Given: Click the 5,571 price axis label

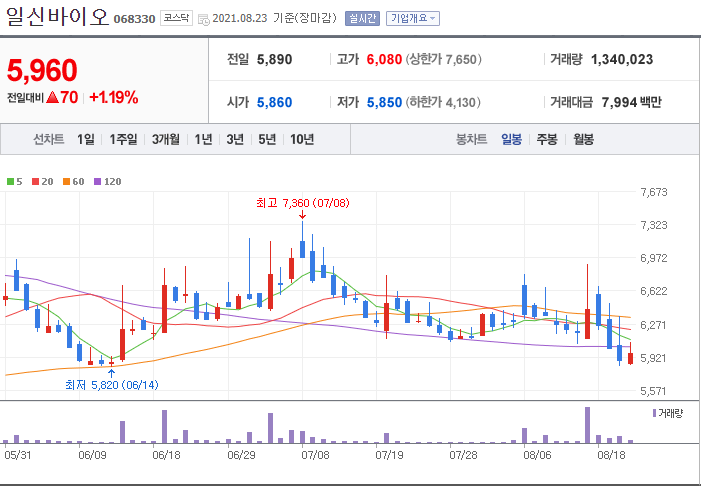Looking at the screenshot, I should click(654, 391).
